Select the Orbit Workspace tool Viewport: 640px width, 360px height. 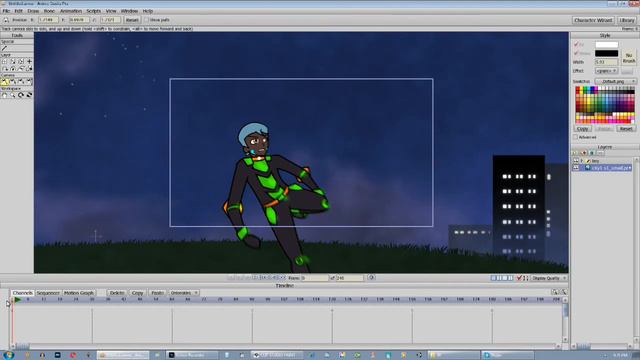tap(29, 95)
